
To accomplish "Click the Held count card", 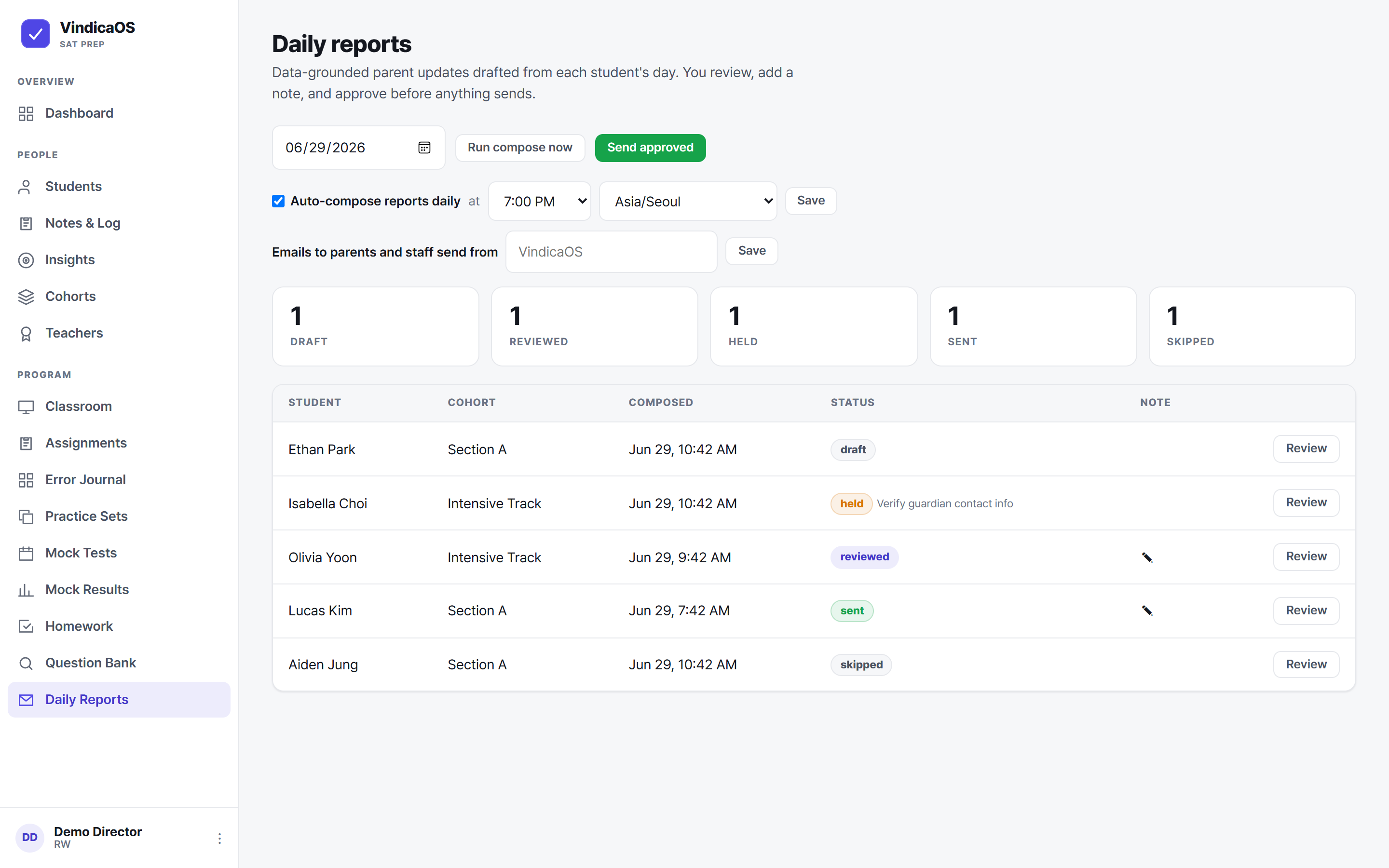I will click(814, 326).
